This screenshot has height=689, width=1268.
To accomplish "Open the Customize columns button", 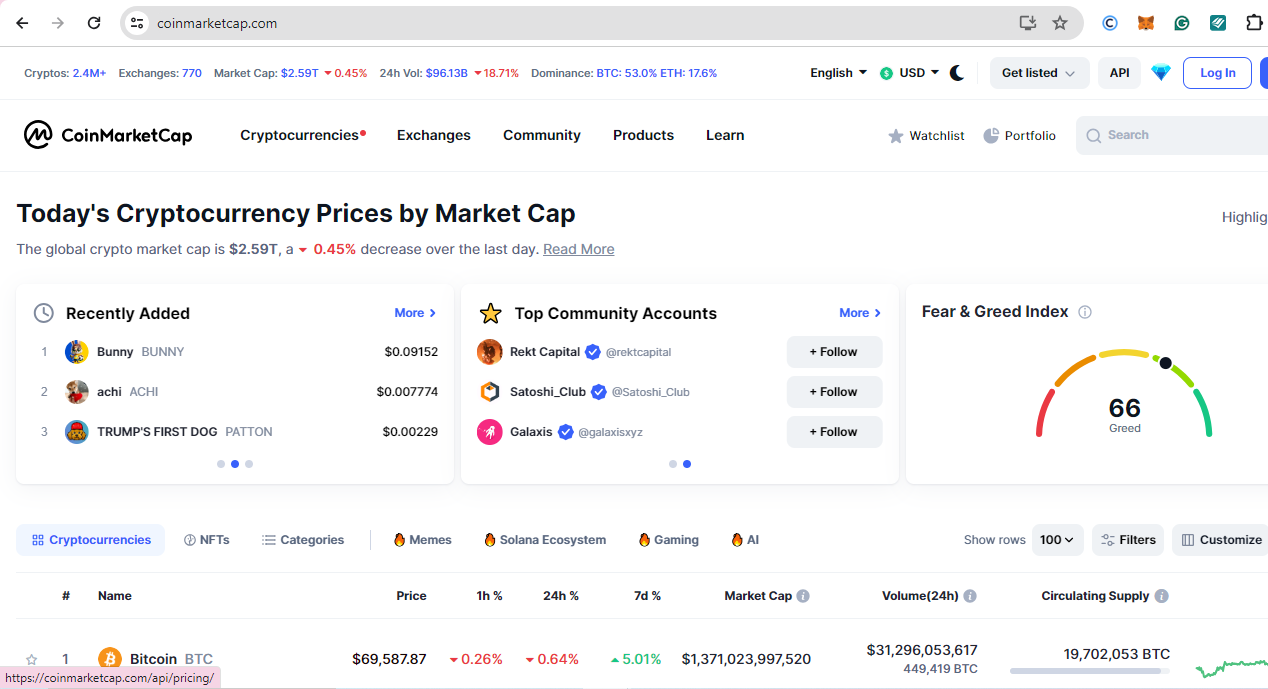I will (x=1221, y=540).
